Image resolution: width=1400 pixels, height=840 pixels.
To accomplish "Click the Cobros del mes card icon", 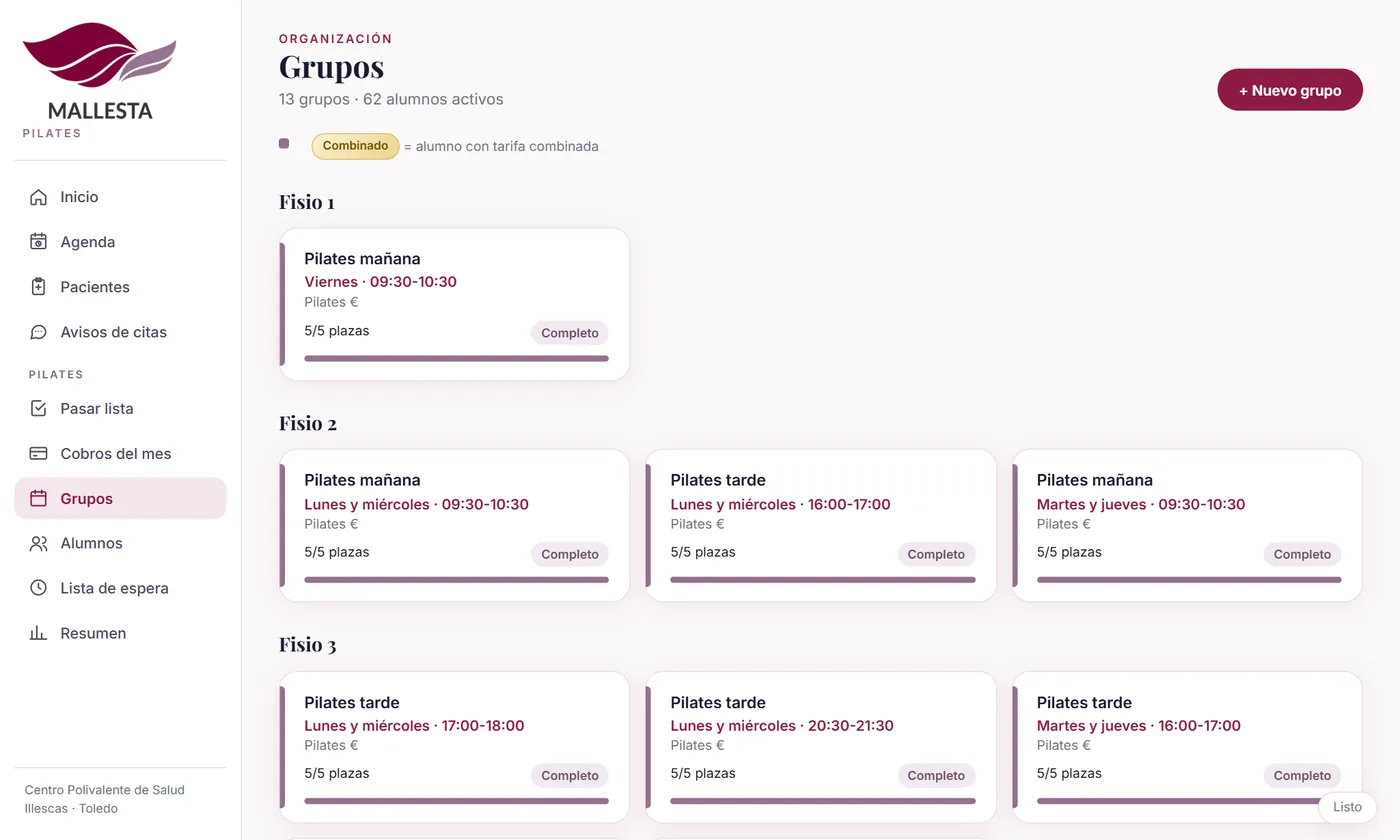I will point(38,453).
